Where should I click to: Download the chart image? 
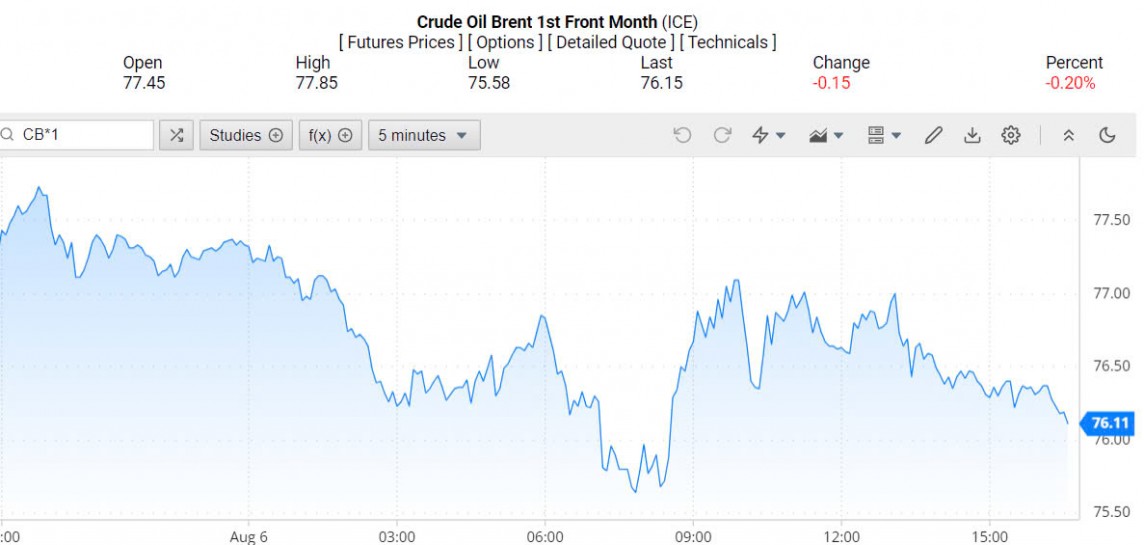coord(972,135)
